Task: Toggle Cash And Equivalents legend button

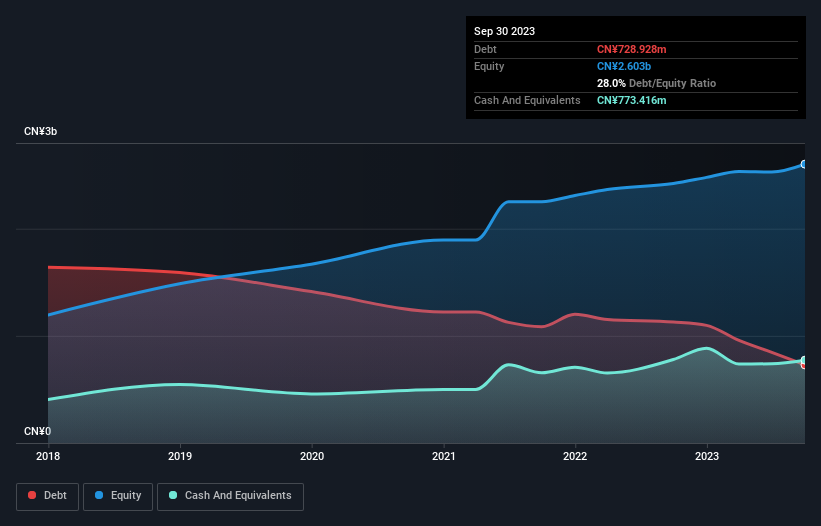Action: (230, 497)
